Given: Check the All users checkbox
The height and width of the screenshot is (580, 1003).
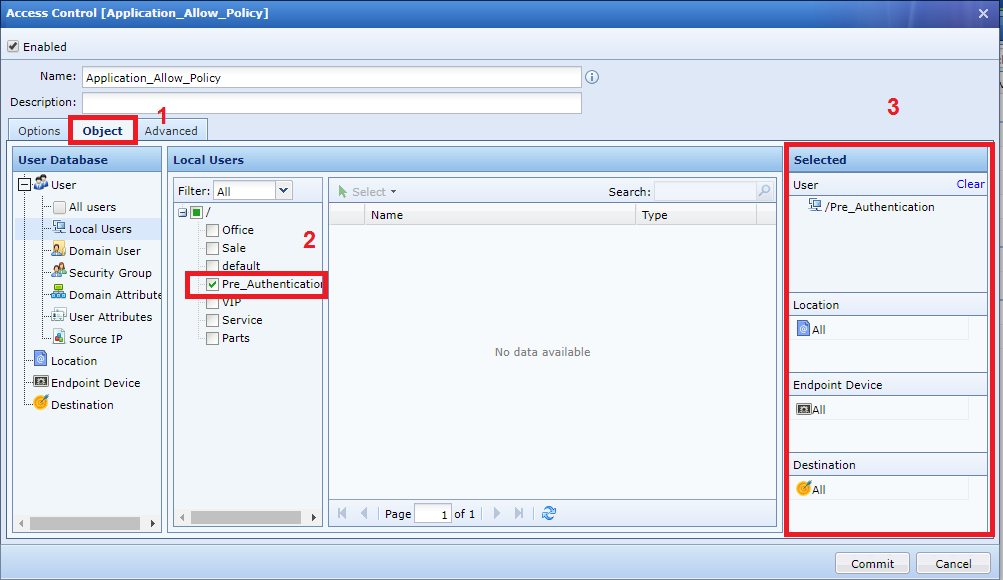Looking at the screenshot, I should click(59, 207).
